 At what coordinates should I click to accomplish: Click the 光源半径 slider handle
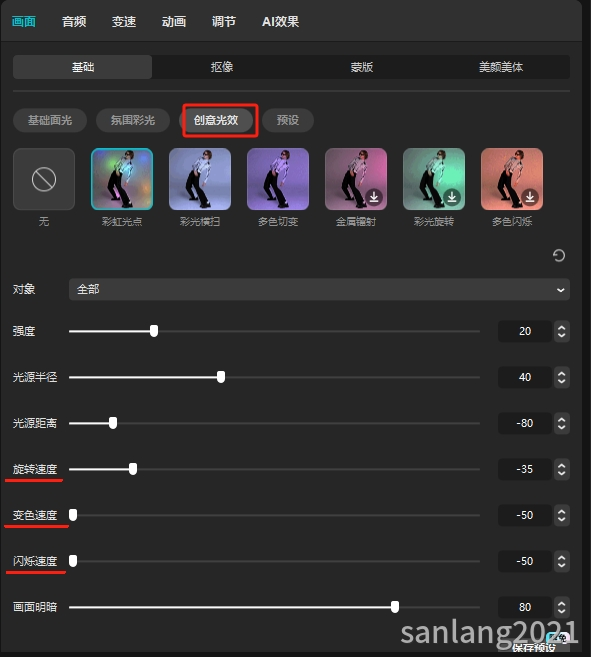click(221, 377)
